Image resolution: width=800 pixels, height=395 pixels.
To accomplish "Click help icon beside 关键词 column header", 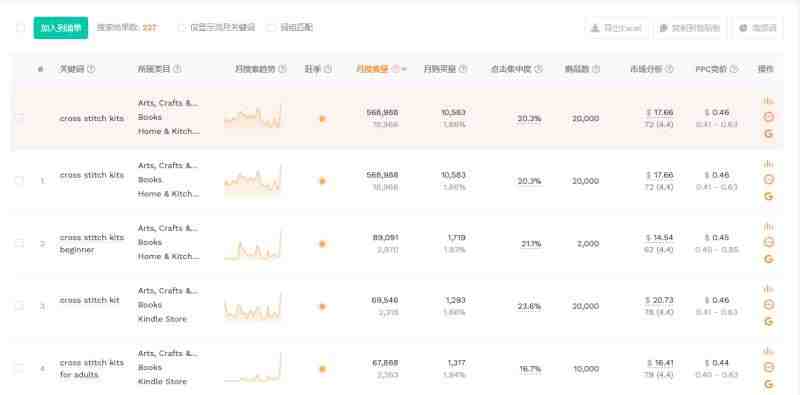I will point(91,69).
